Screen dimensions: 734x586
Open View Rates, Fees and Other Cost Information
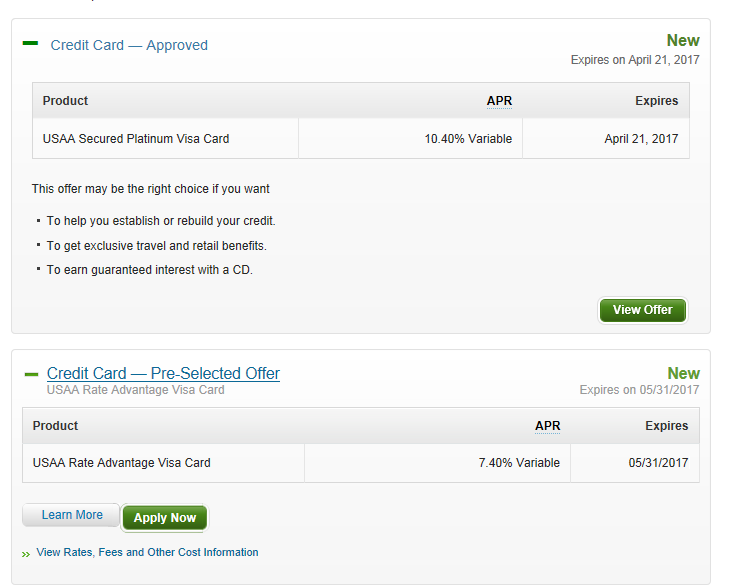[147, 552]
